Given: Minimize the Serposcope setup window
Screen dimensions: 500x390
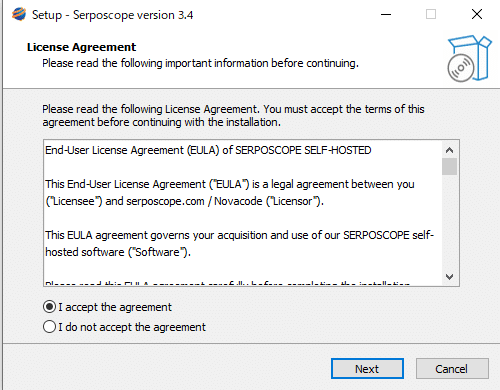Looking at the screenshot, I should (x=386, y=14).
